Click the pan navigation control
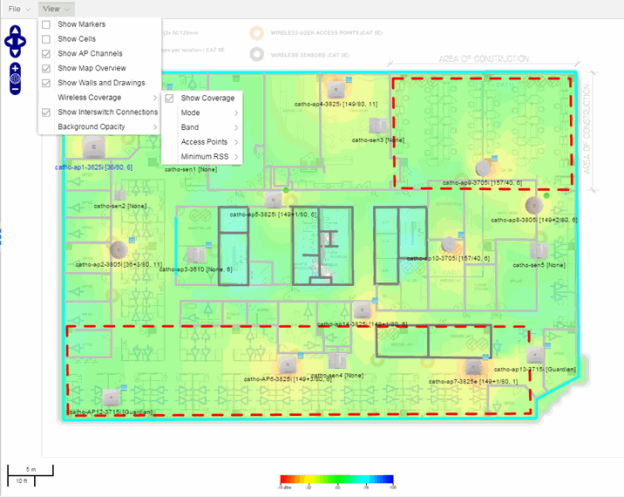The width and height of the screenshot is (624, 497). [x=16, y=41]
